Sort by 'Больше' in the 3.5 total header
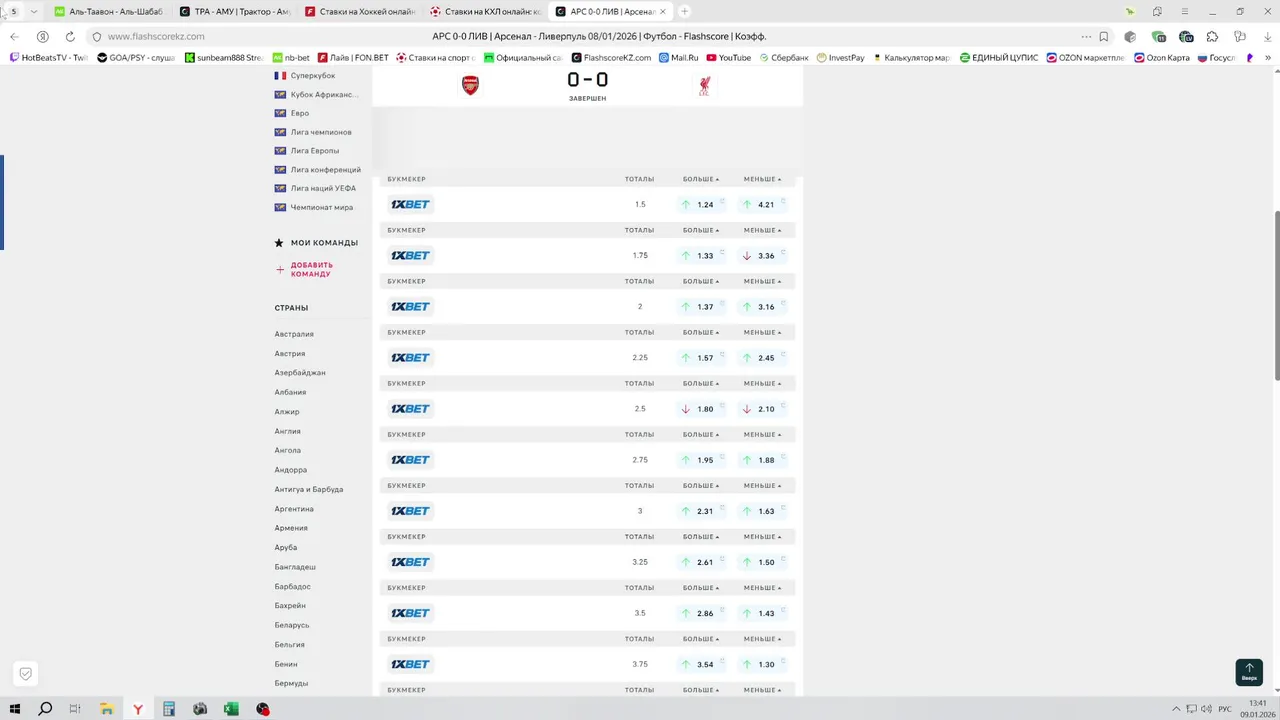The width and height of the screenshot is (1280, 720). pos(701,588)
